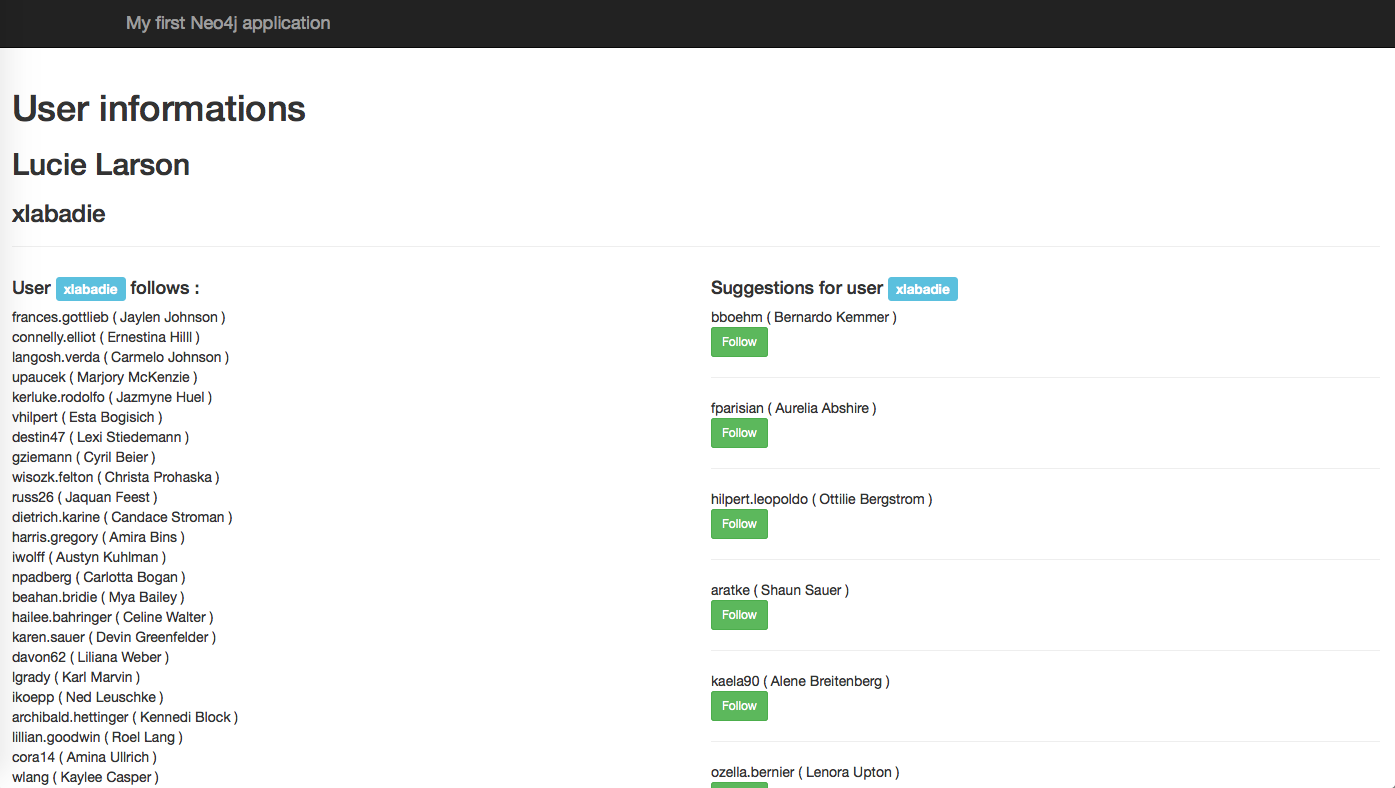
Task: Select the Lucie Larson name heading
Action: click(x=101, y=165)
